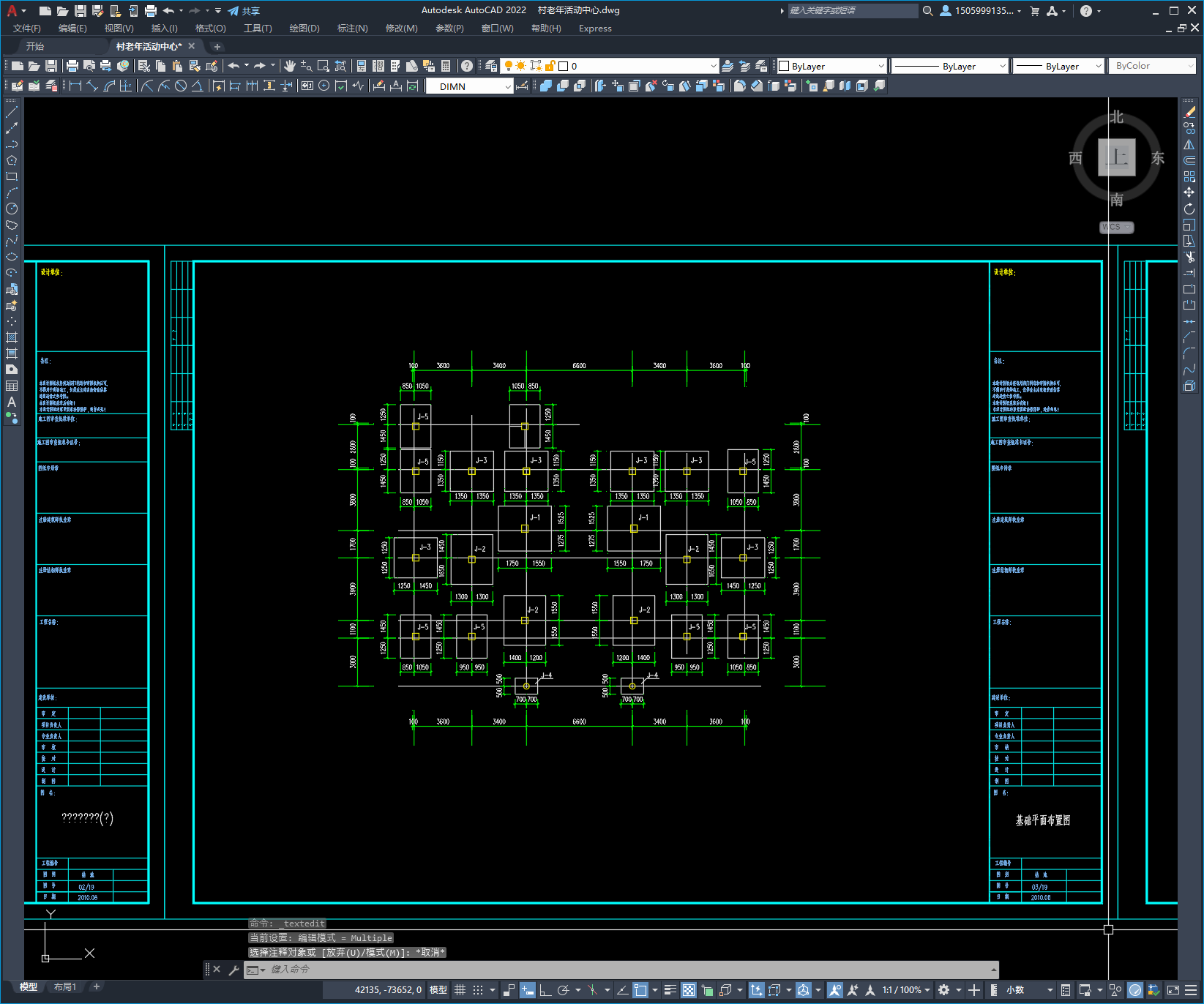Select the Circle tool in Draw toolbar
The height and width of the screenshot is (1004, 1204).
[x=12, y=209]
